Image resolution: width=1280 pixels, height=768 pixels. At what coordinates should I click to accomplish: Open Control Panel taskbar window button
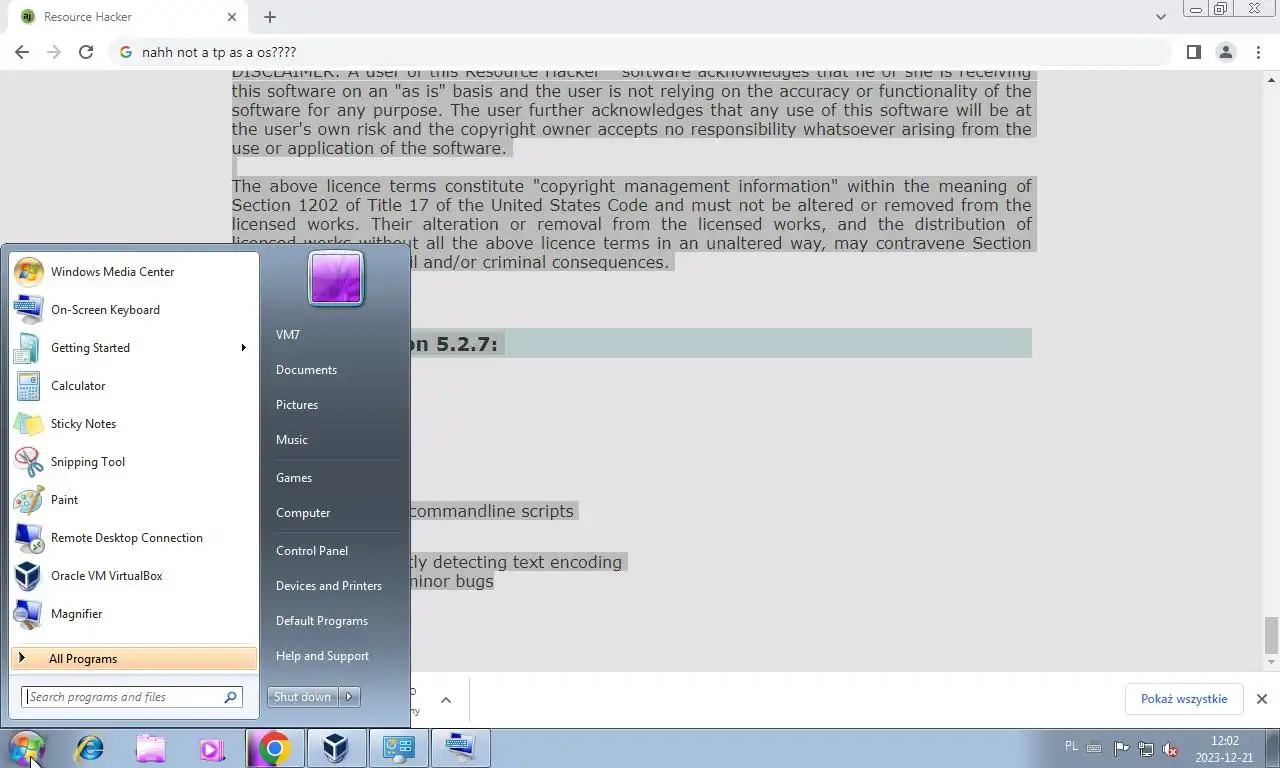pyautogui.click(x=399, y=748)
